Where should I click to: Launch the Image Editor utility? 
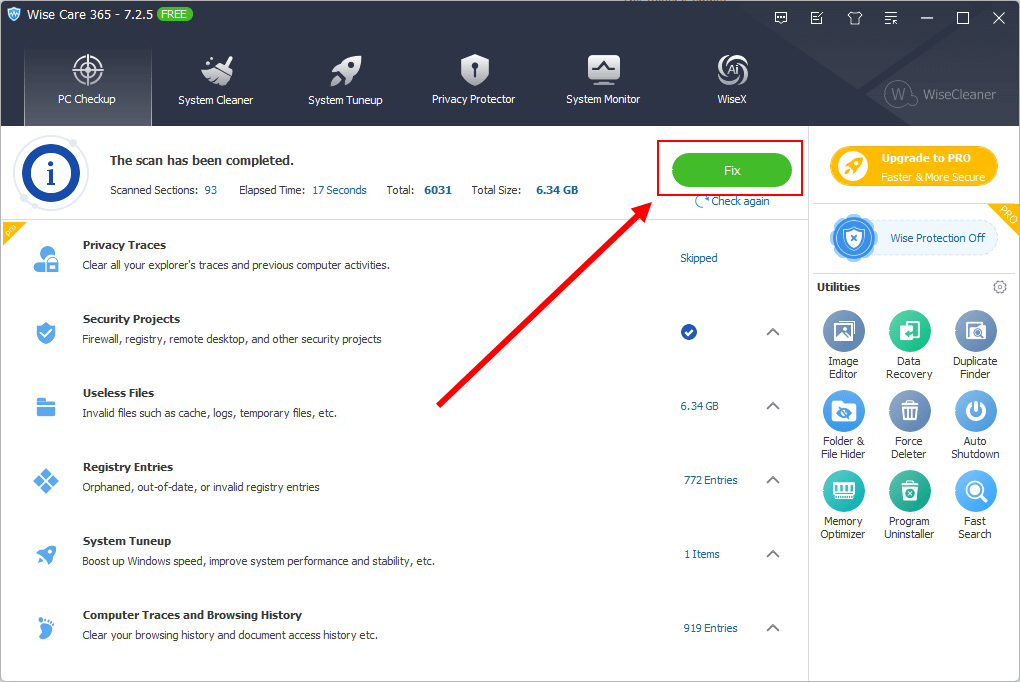843,345
